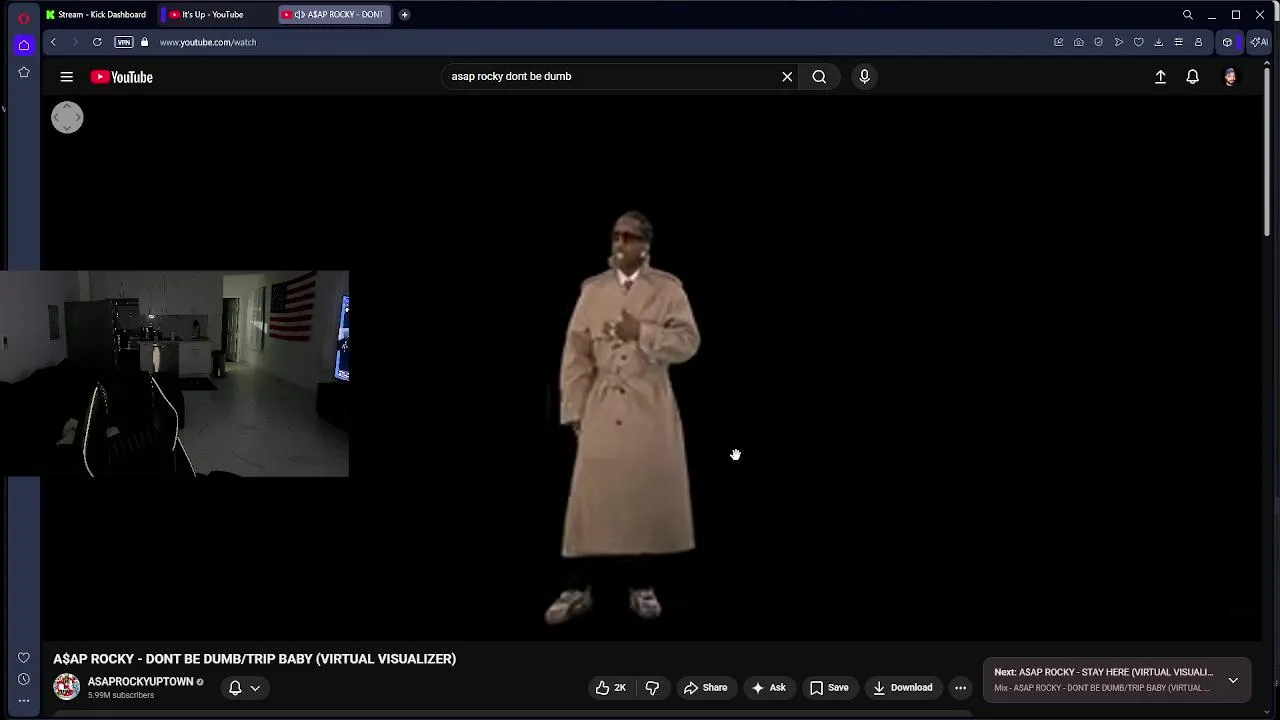Share the video via Share button

pos(705,688)
